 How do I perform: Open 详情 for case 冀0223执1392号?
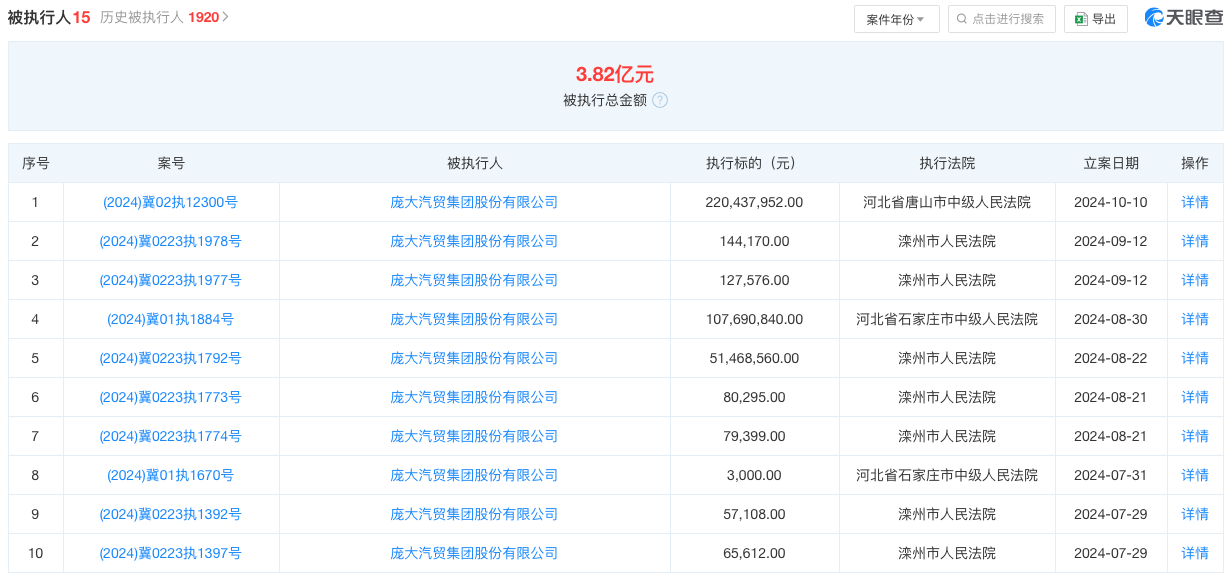pos(1195,514)
